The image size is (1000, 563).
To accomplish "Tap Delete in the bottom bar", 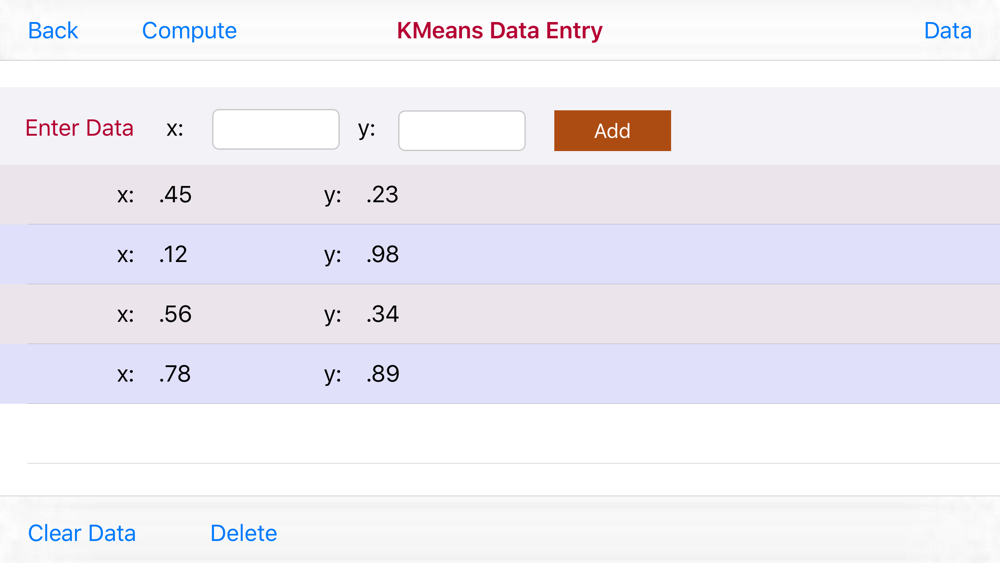I will 244,533.
